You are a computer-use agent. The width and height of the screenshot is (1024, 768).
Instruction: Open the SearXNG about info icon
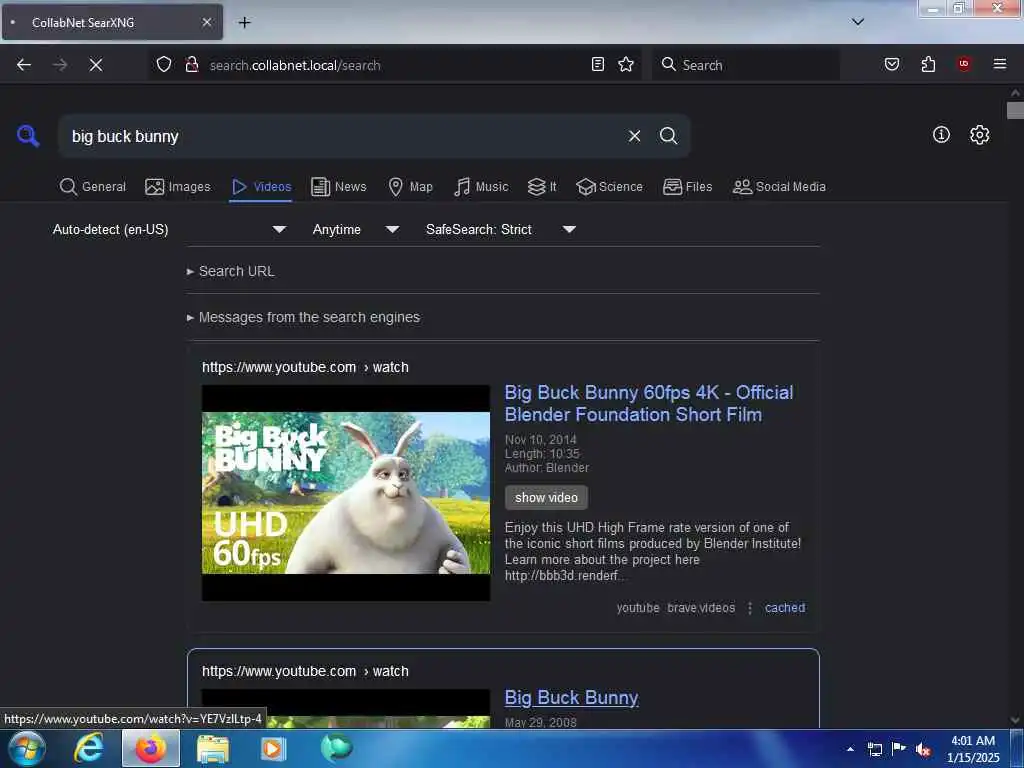pyautogui.click(x=941, y=135)
